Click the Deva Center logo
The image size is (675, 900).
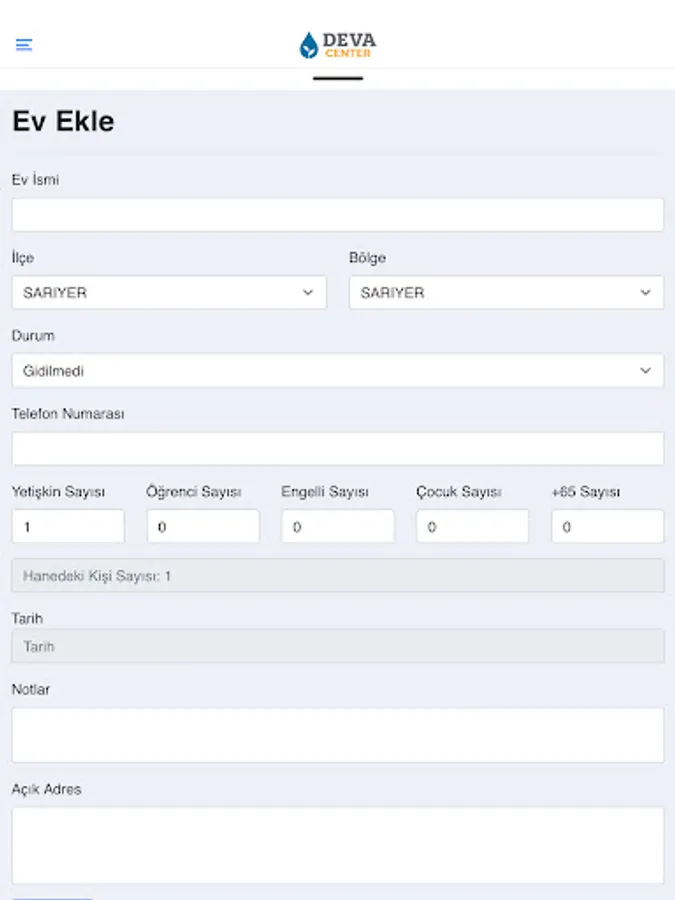pyautogui.click(x=338, y=45)
